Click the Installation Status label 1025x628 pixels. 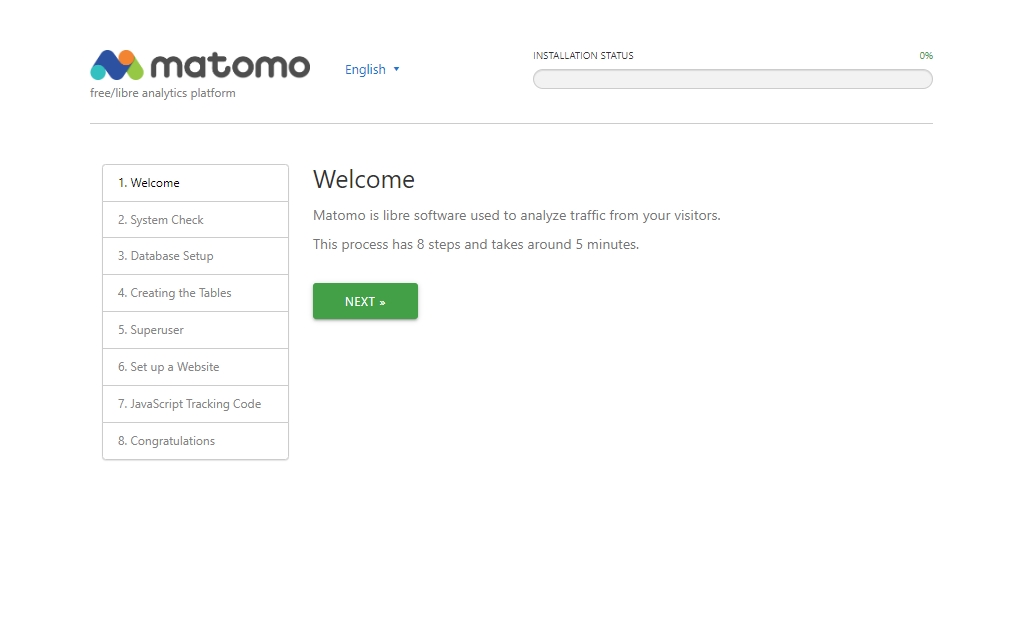(583, 56)
